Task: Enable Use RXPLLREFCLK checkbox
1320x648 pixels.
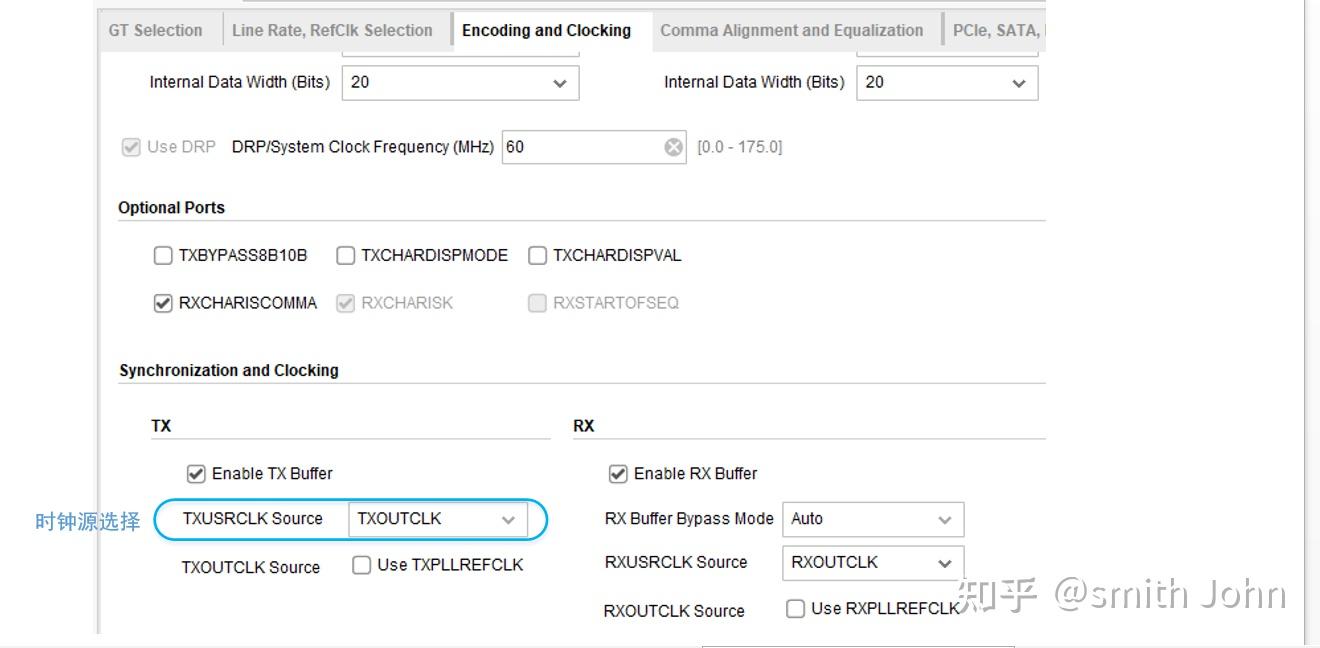Action: point(796,608)
